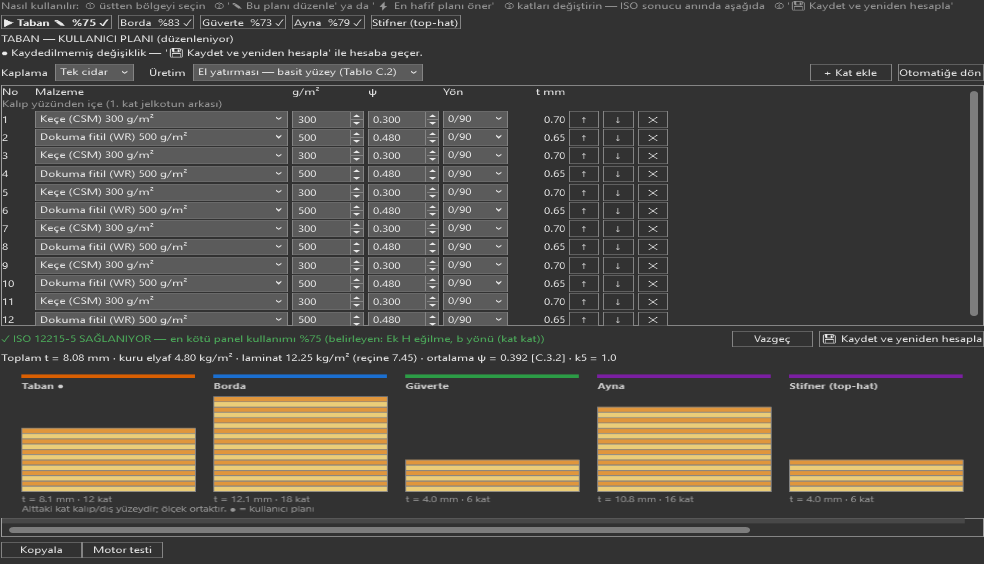
Task: Move layer 10 up arrow icon
Action: (584, 284)
